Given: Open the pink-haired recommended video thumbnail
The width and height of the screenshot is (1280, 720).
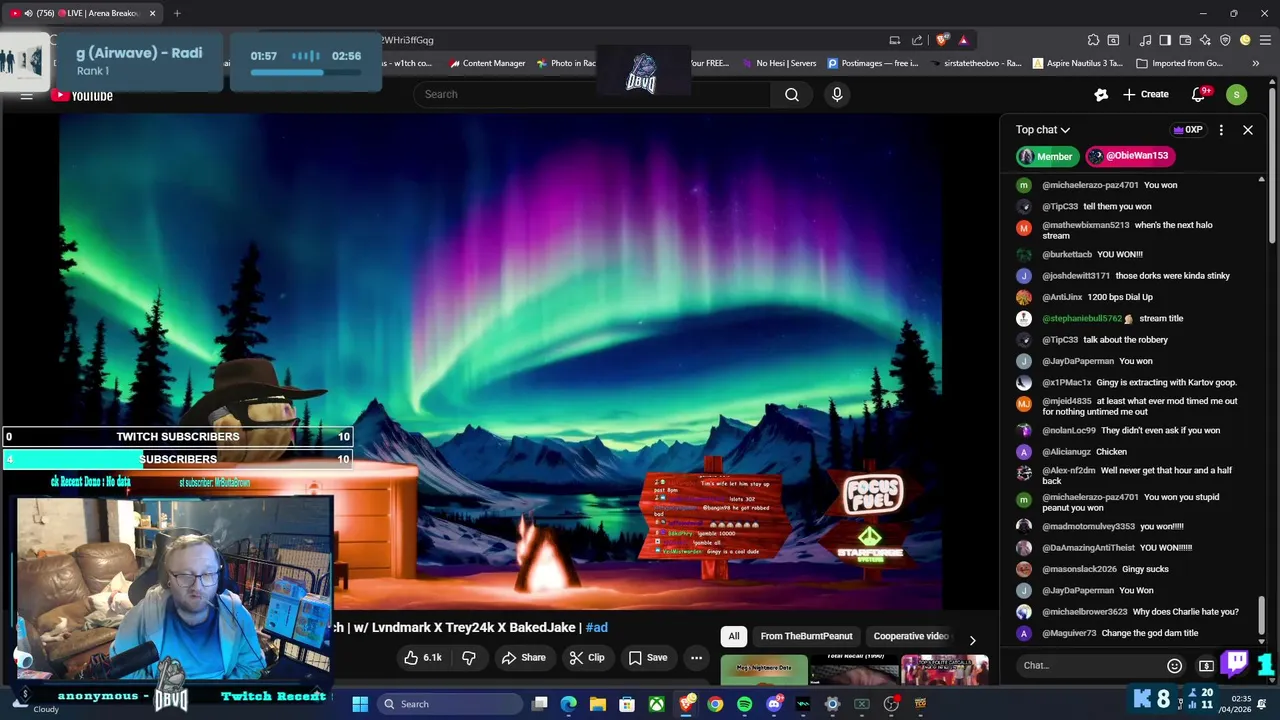Looking at the screenshot, I should [944, 670].
